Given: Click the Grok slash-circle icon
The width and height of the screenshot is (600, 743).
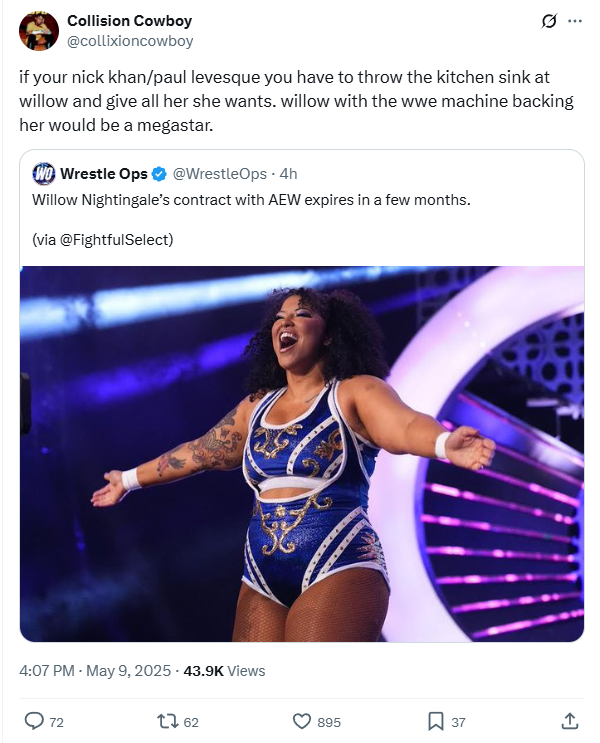Looking at the screenshot, I should coord(549,21).
